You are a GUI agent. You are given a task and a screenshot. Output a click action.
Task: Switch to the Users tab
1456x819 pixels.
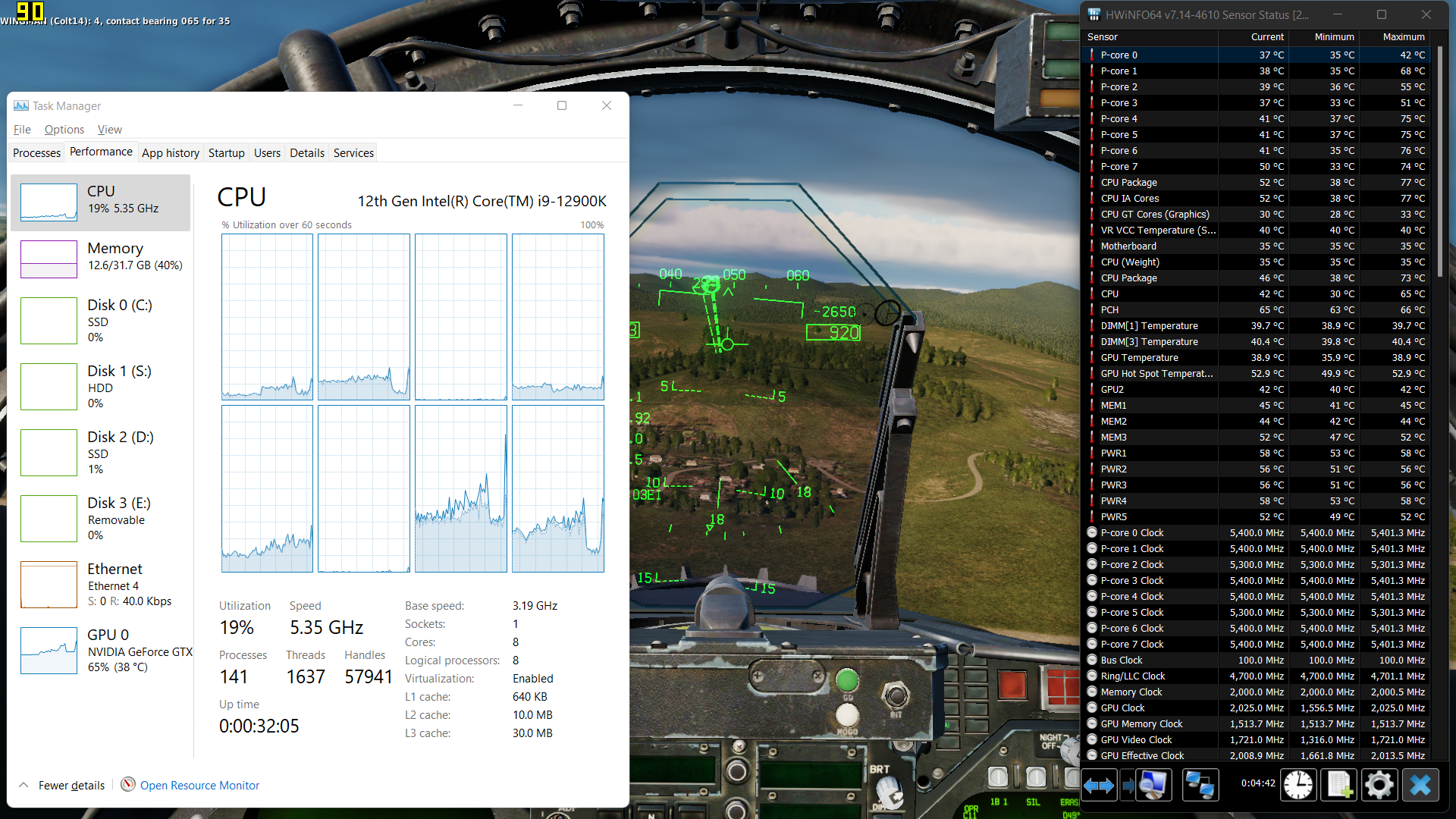point(267,152)
